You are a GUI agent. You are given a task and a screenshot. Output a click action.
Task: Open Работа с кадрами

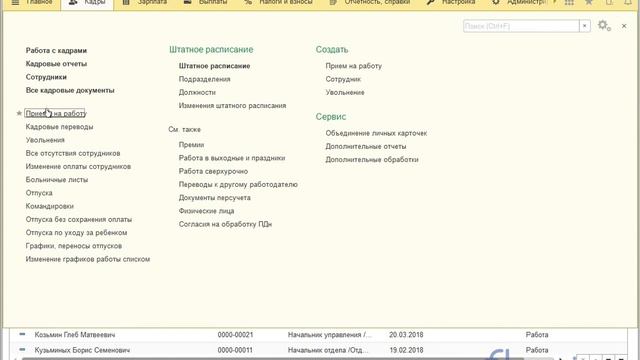[x=56, y=51]
